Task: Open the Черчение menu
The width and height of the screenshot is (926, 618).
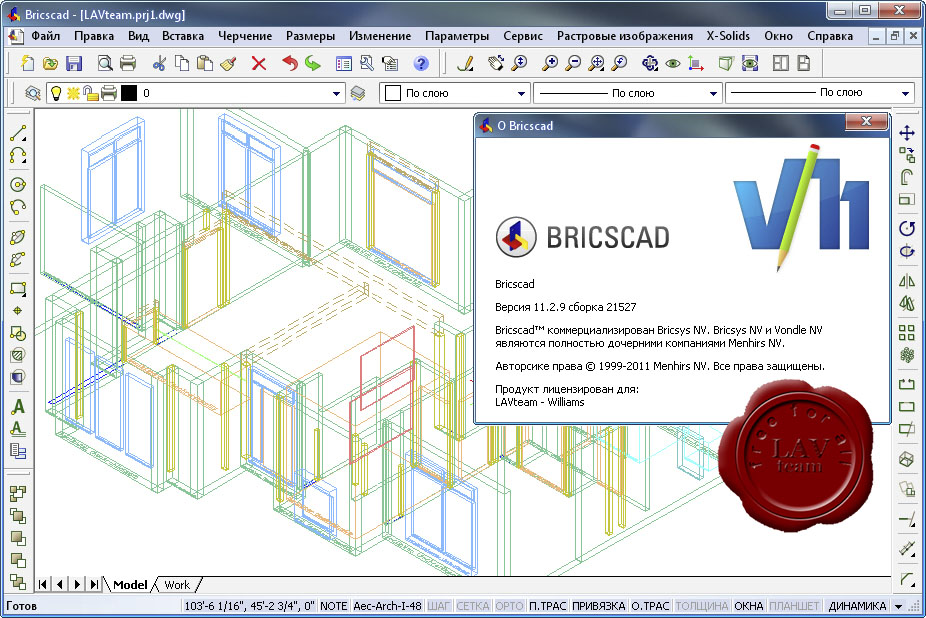Action: tap(245, 36)
